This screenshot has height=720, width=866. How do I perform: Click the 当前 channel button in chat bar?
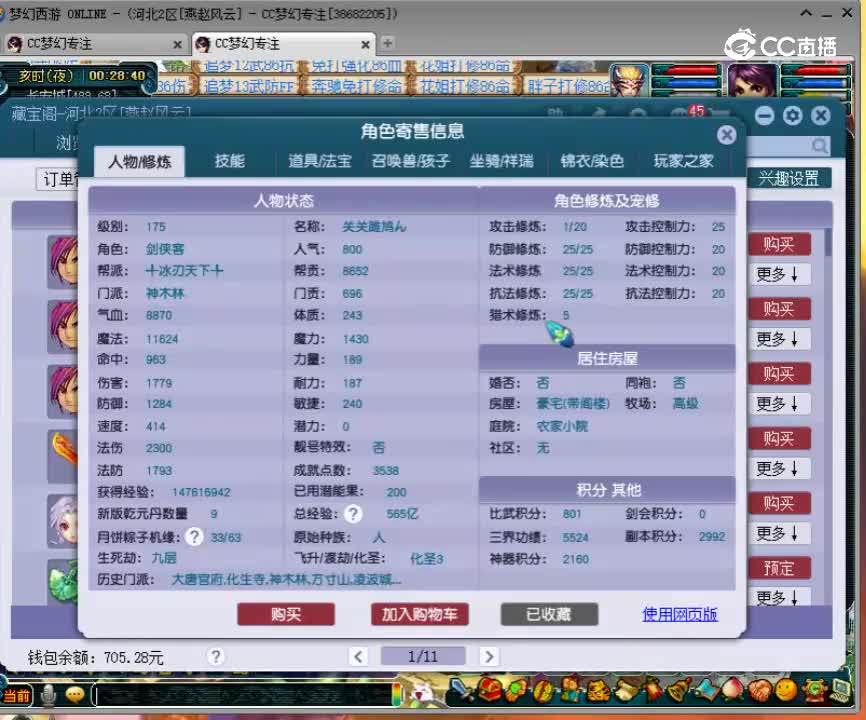17,696
